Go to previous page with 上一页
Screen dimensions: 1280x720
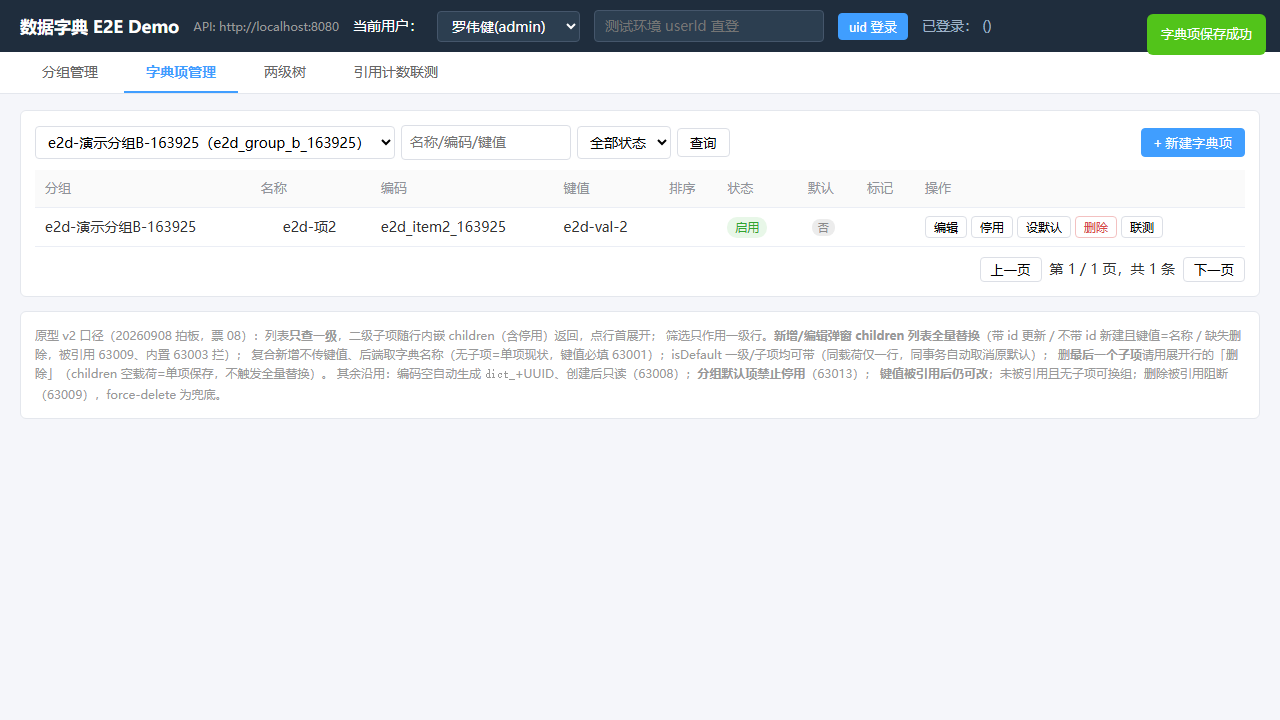1011,269
